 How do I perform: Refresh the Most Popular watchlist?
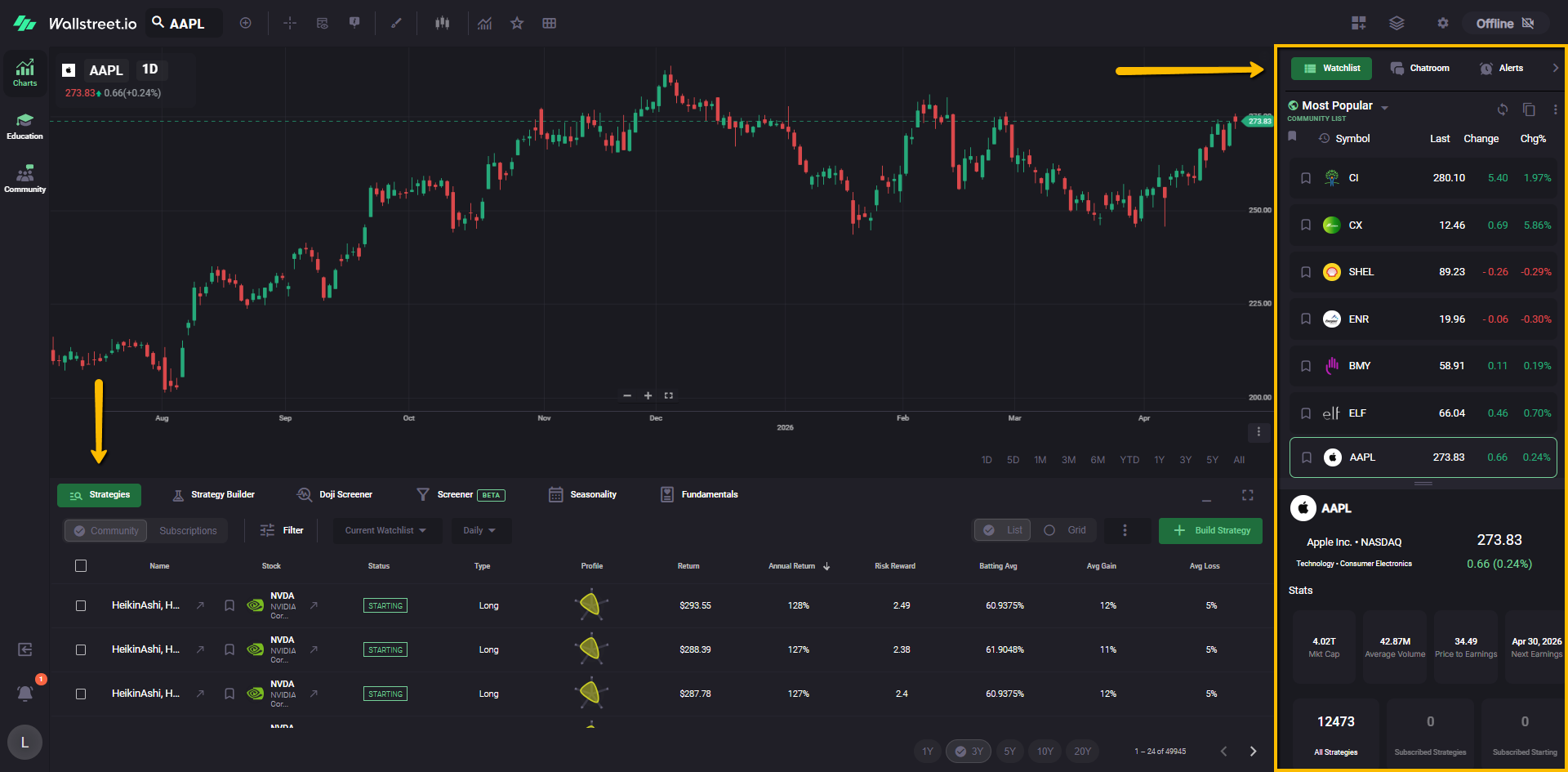coord(1503,109)
